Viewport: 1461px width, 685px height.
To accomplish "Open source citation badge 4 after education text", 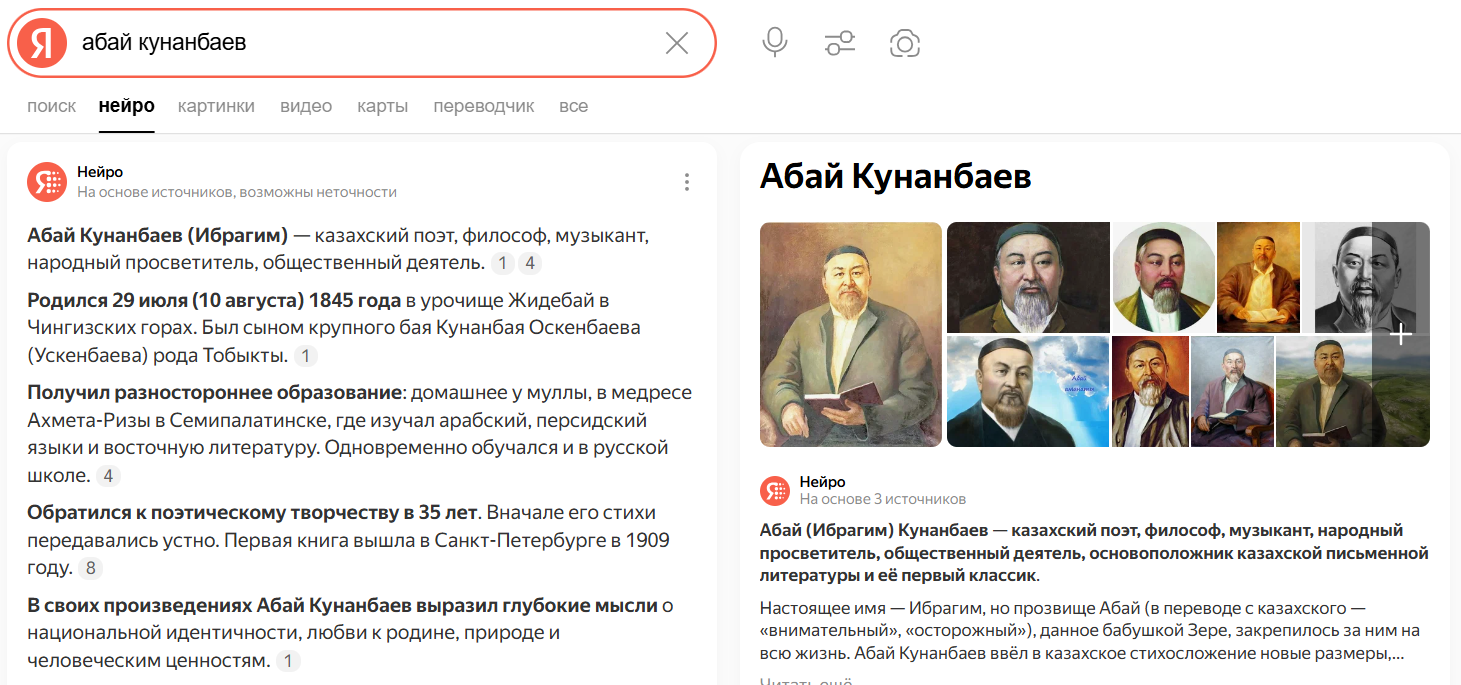I will pos(106,476).
